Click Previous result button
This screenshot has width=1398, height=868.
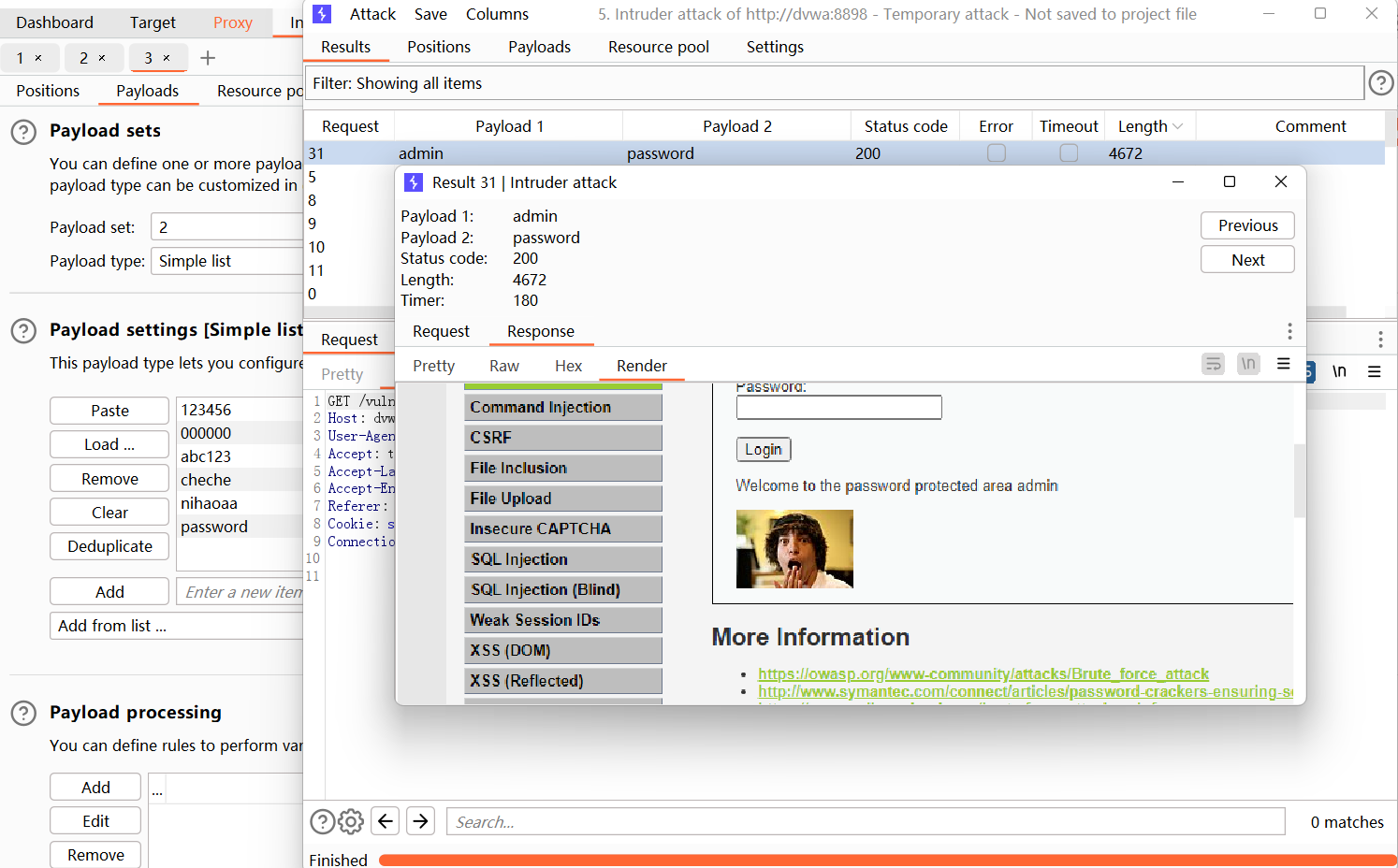[x=1247, y=225]
